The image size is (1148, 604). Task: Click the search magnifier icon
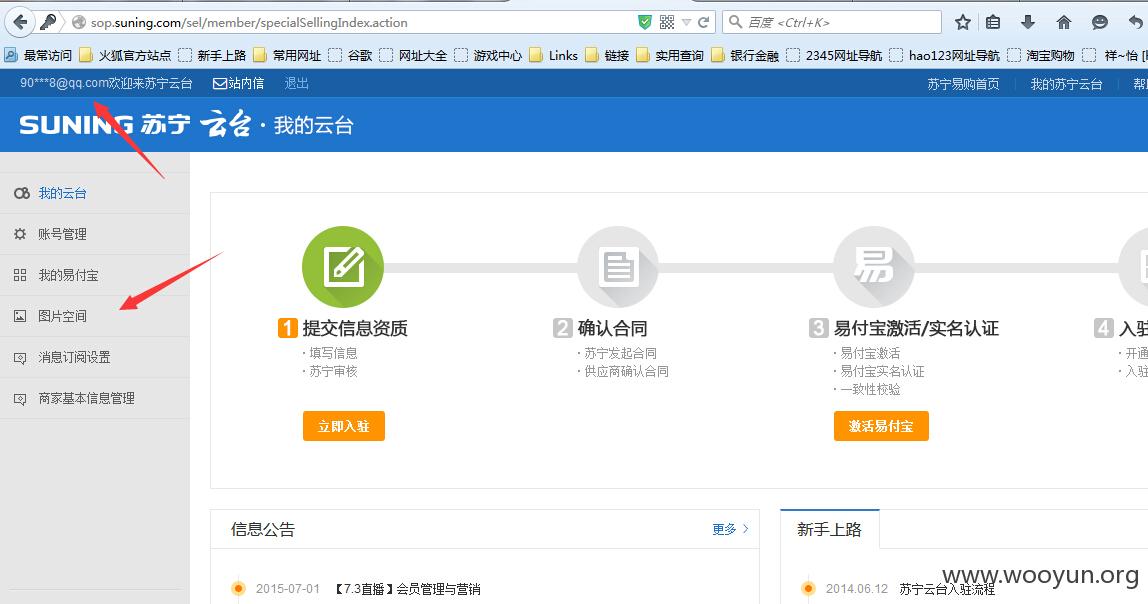coord(735,22)
